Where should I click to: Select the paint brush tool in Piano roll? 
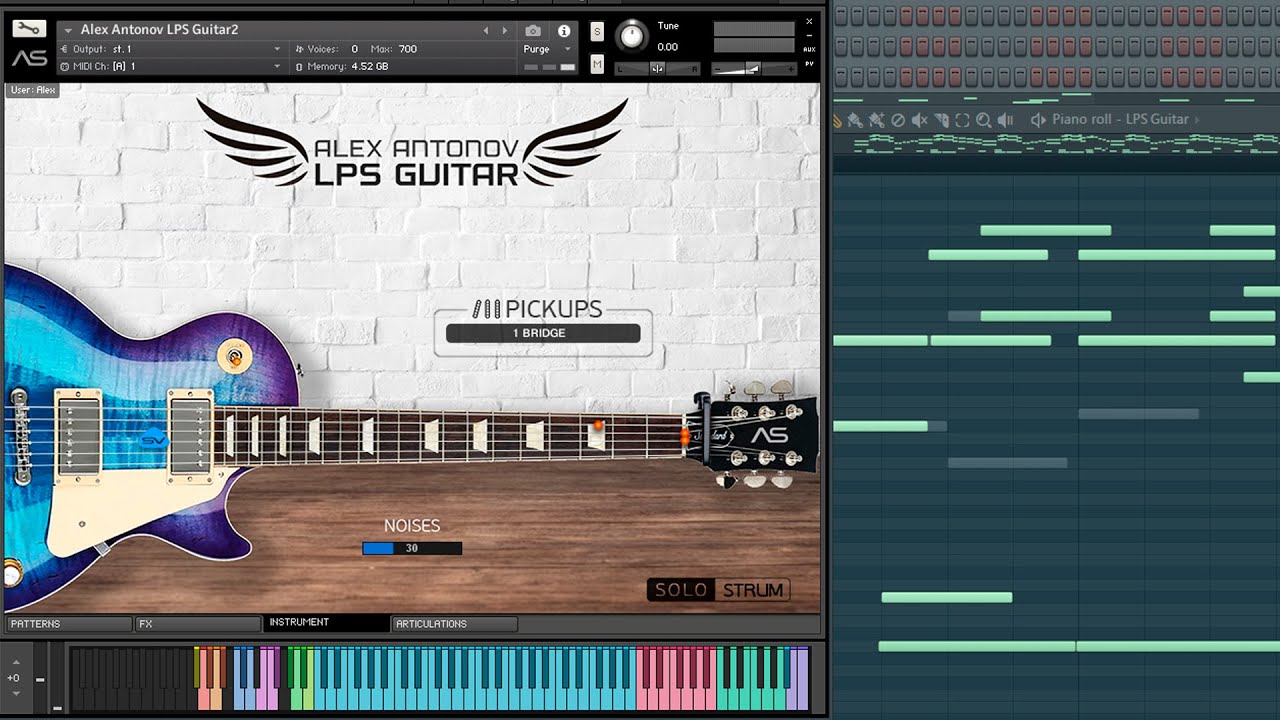tap(856, 120)
